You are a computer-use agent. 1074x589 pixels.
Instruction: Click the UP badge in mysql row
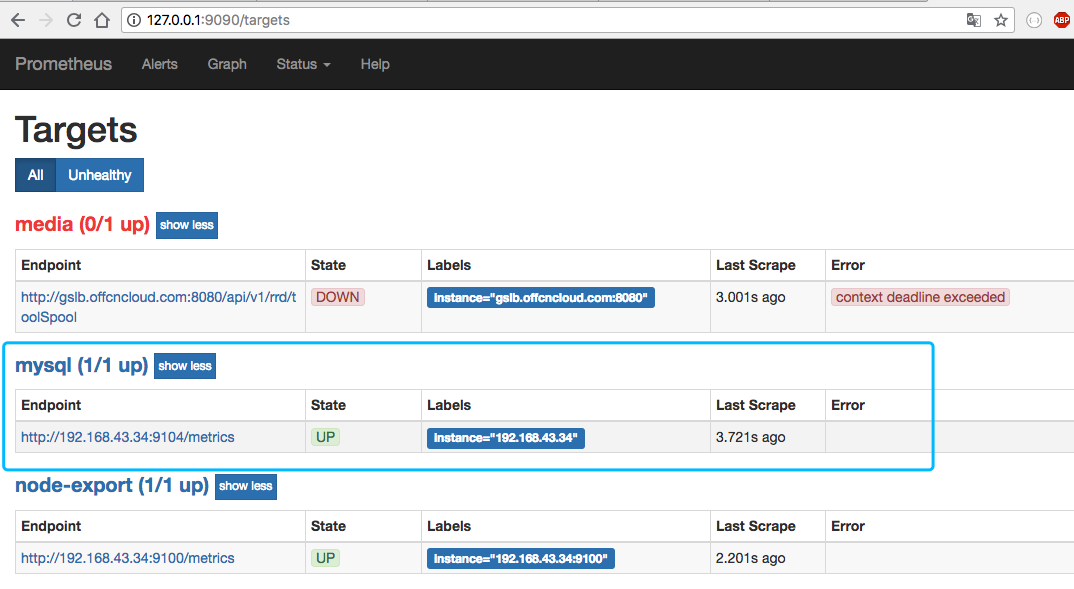[x=325, y=437]
